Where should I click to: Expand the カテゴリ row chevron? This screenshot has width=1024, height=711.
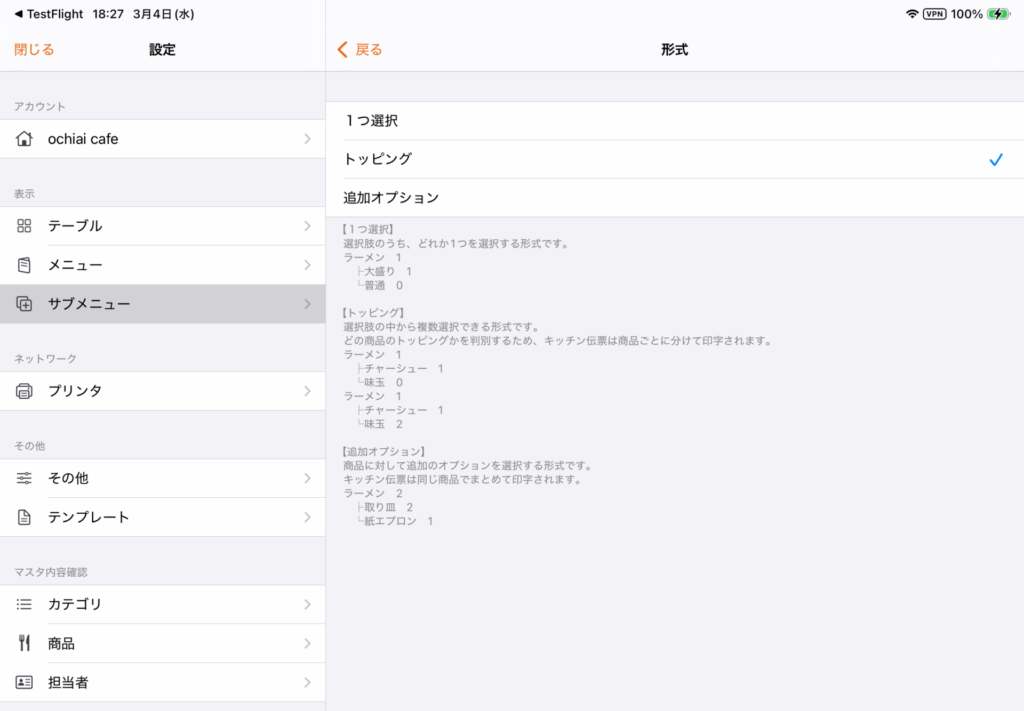click(x=307, y=604)
